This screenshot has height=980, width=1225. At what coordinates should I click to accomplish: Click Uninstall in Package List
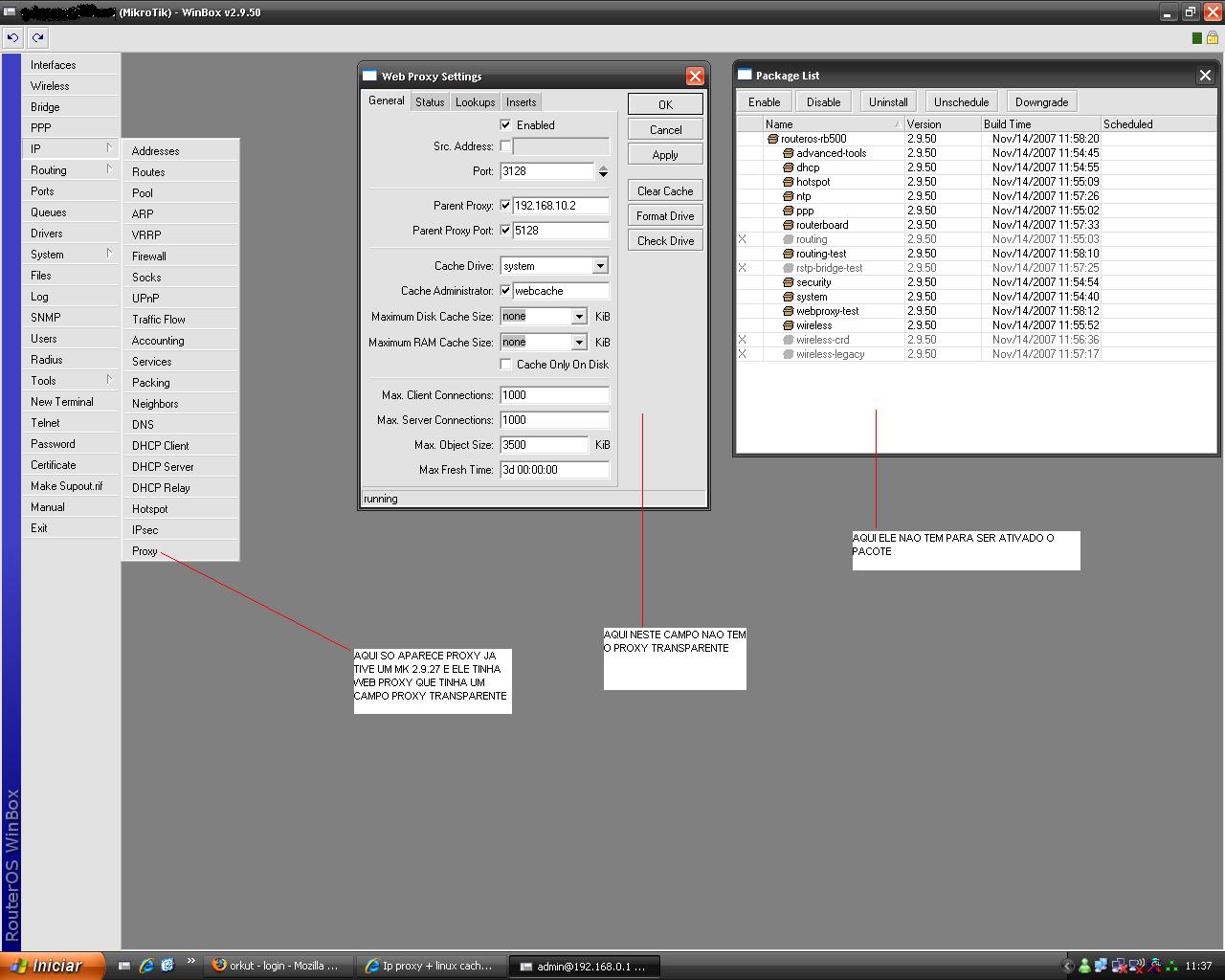pos(888,102)
